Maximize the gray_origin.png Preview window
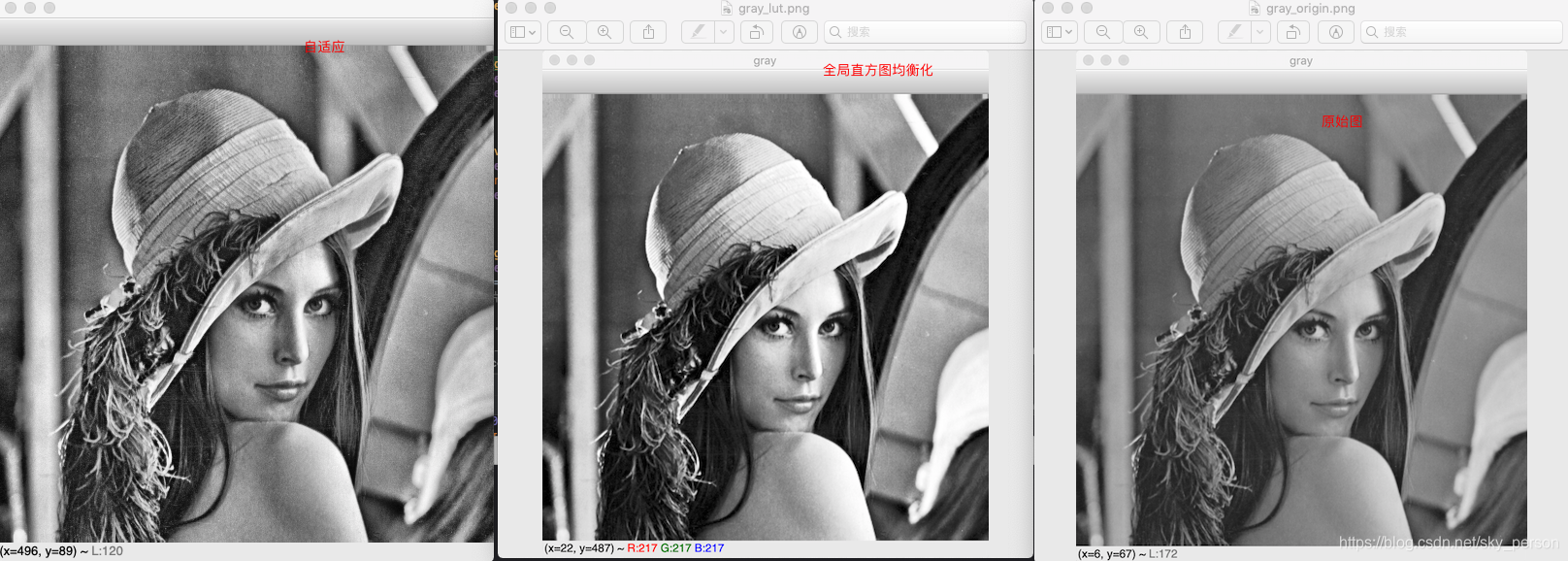This screenshot has width=1568, height=561. (x=1087, y=8)
